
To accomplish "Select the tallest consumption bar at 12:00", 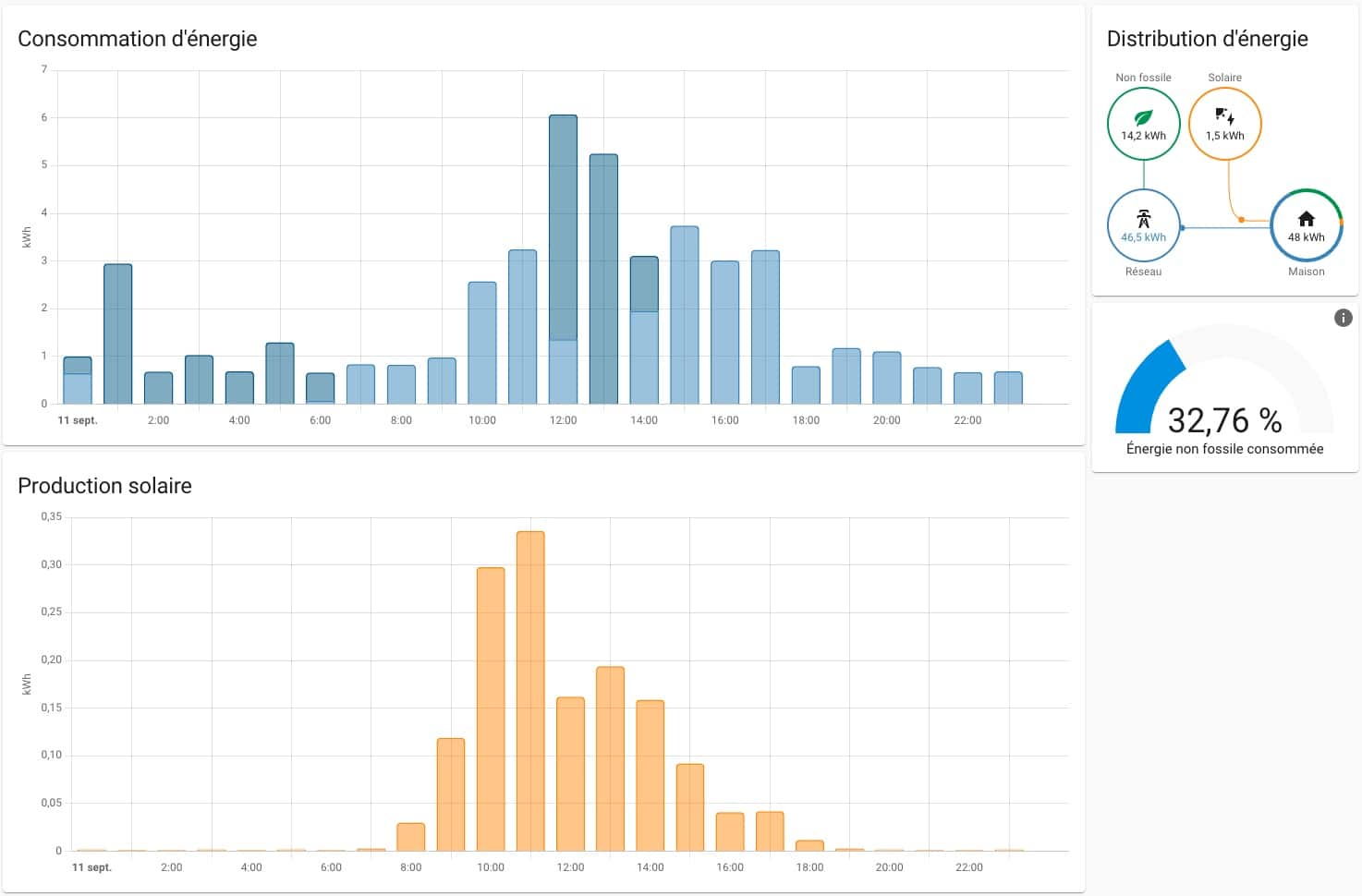I will coord(563,260).
